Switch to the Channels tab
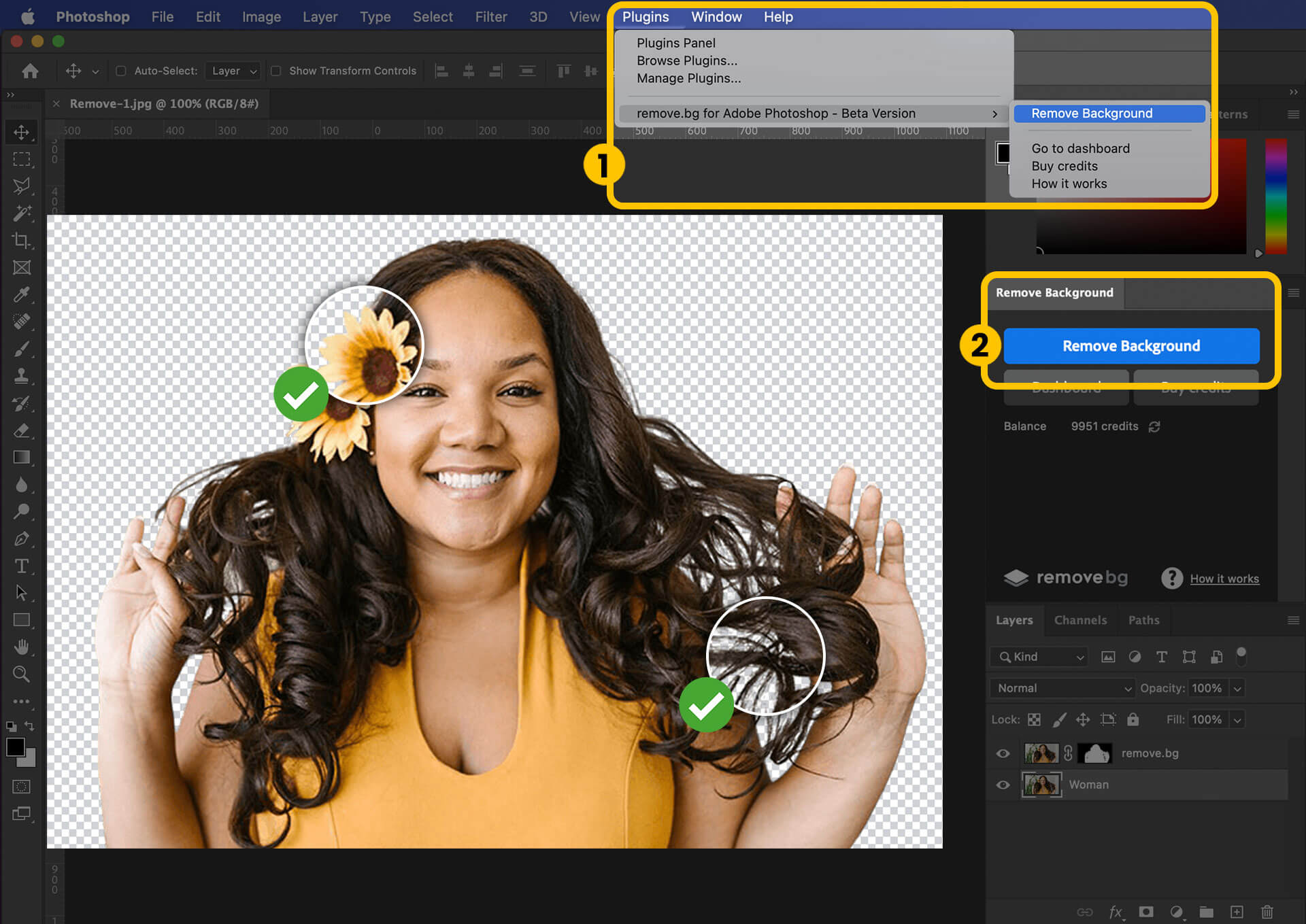This screenshot has height=924, width=1306. 1080,620
